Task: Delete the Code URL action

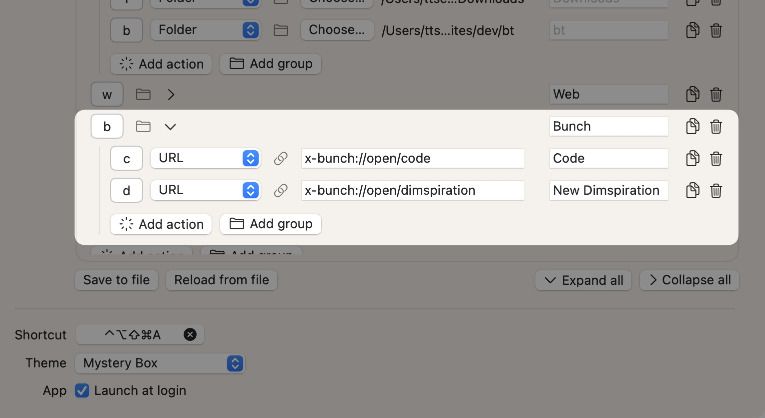Action: 716,158
